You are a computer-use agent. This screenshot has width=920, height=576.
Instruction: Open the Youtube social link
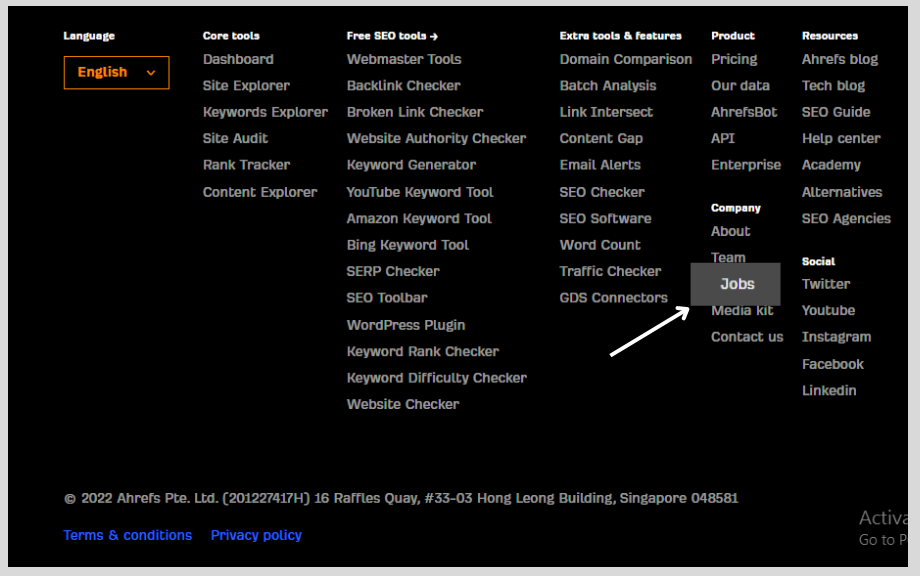tap(828, 311)
